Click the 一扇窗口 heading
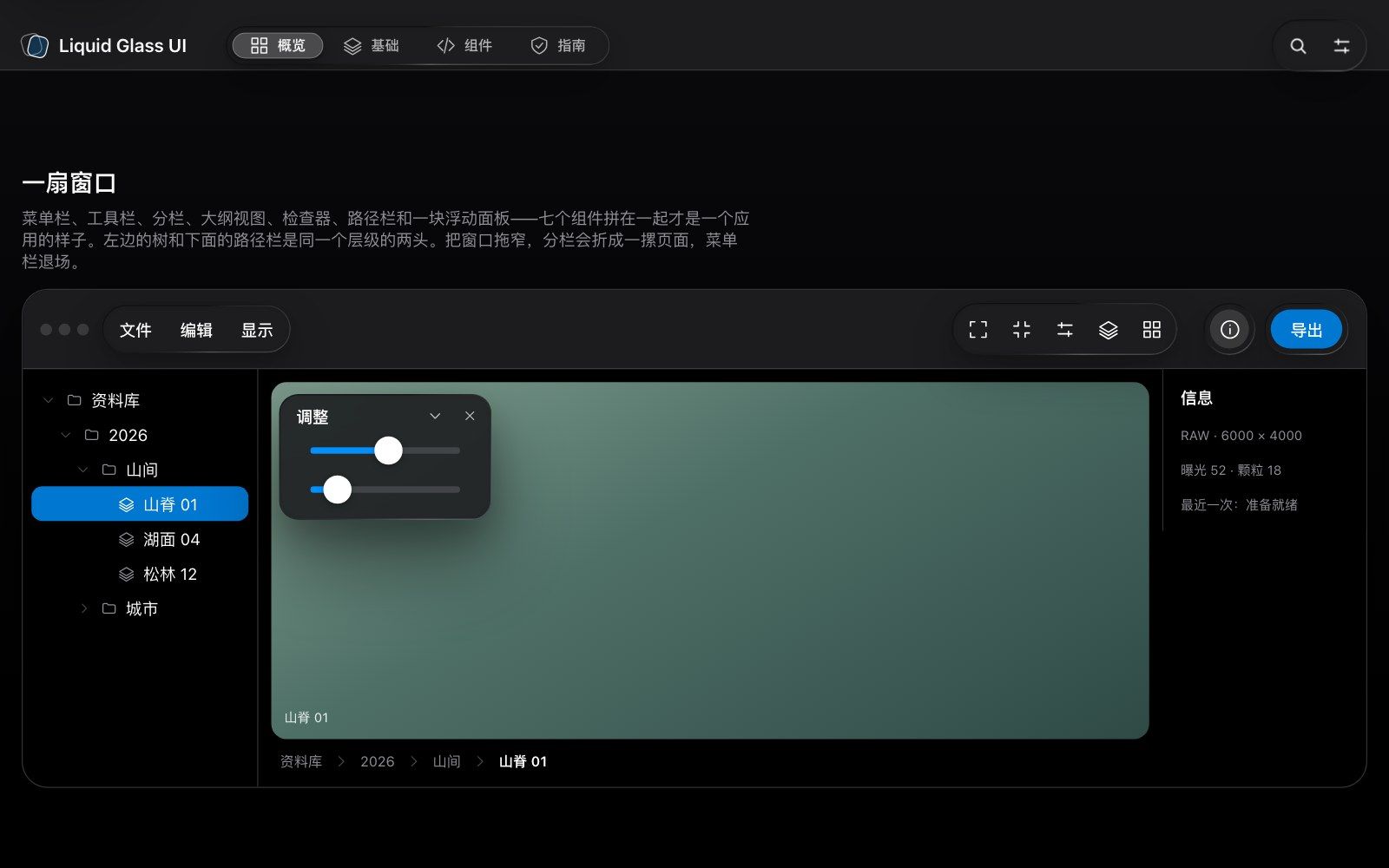 69,183
